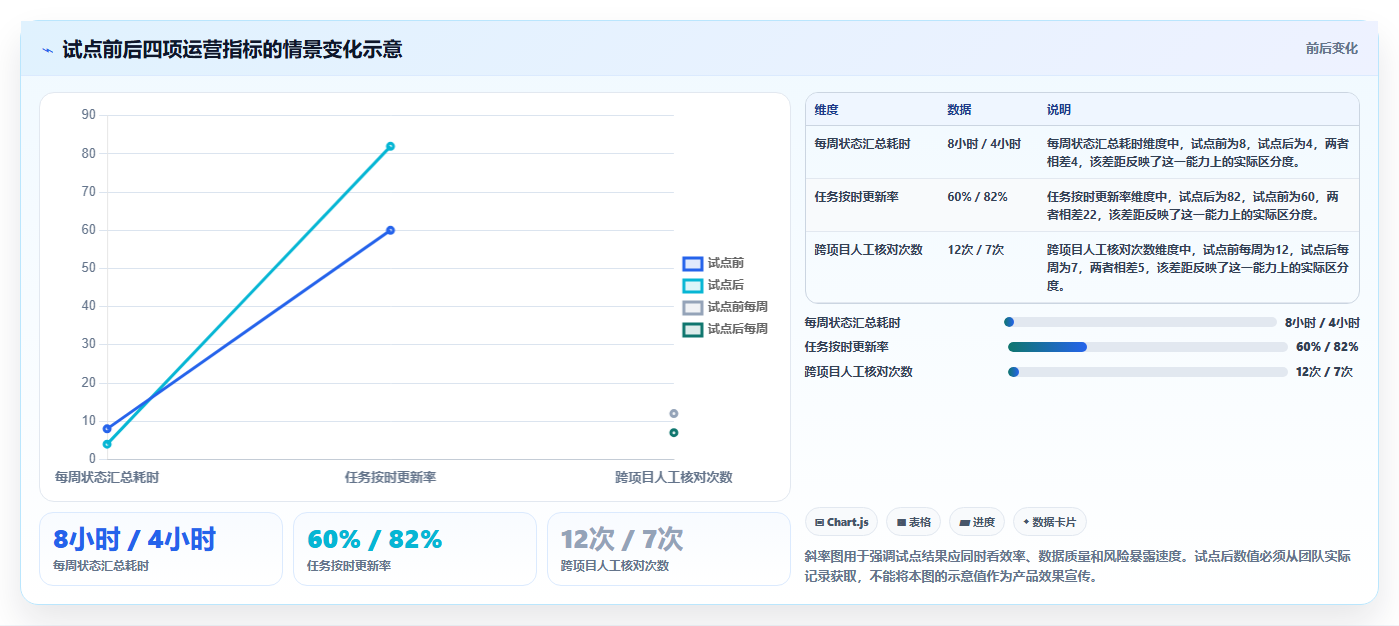Click 试点后 legend label text

[x=726, y=285]
